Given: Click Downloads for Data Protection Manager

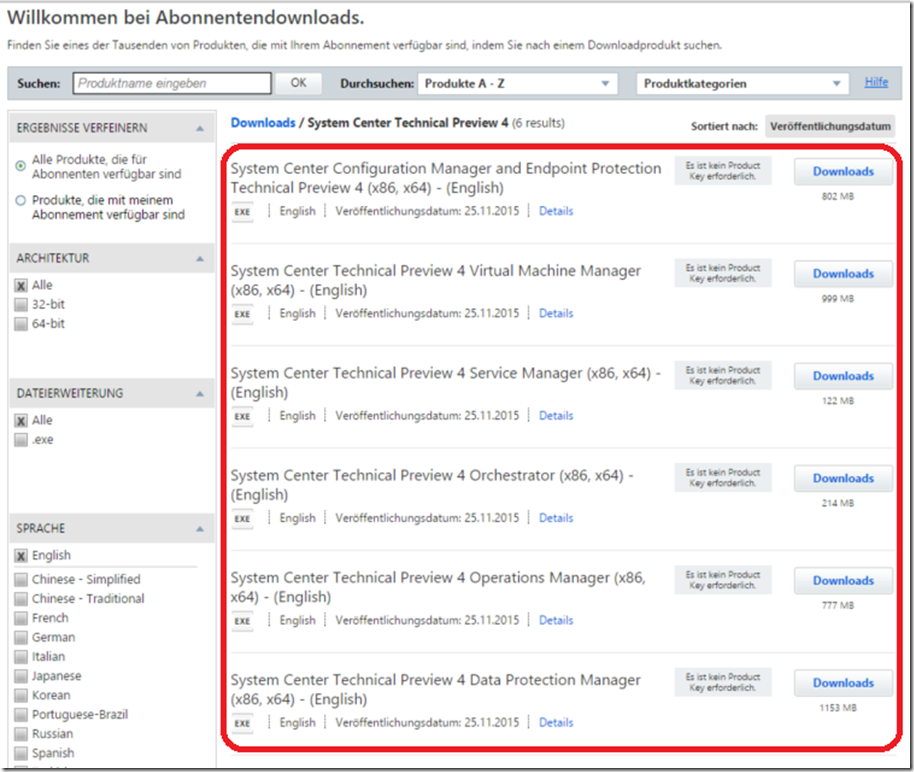Looking at the screenshot, I should (x=843, y=683).
